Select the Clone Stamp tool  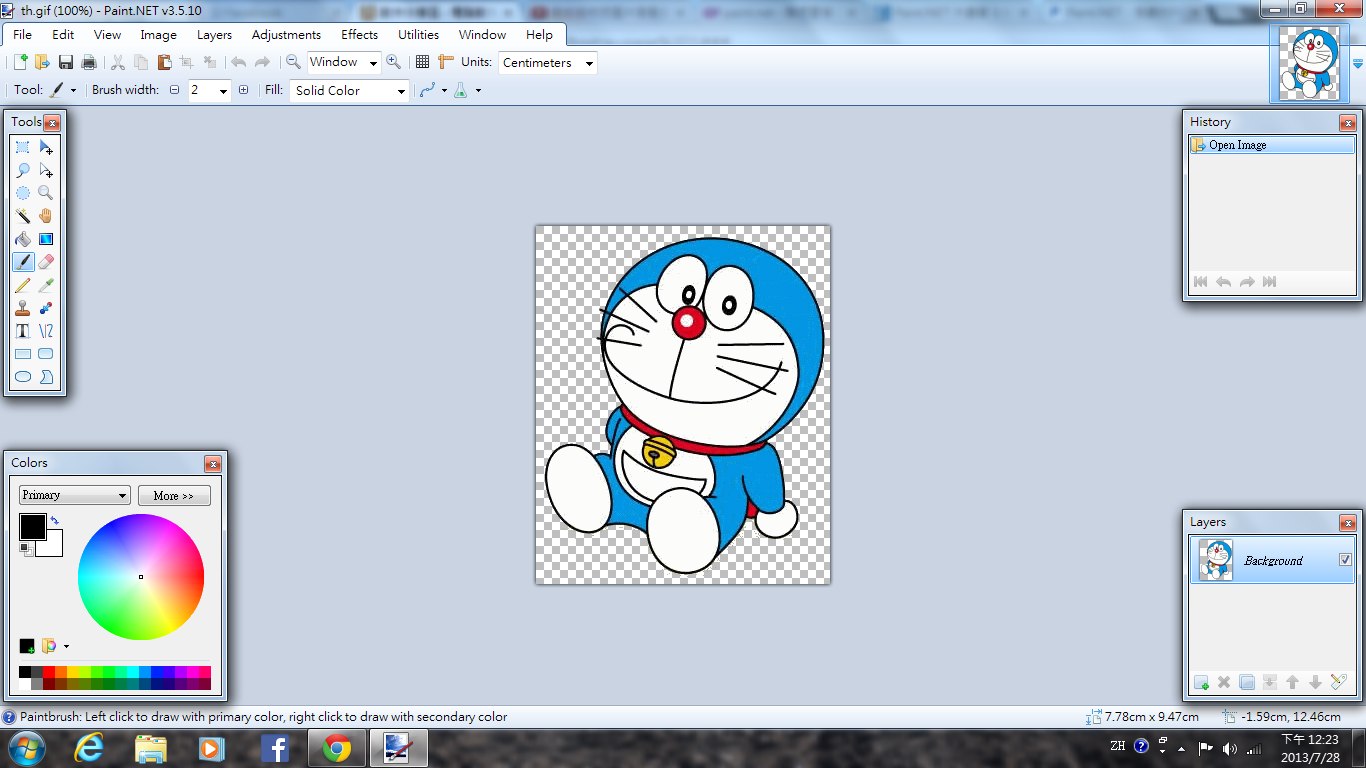(x=23, y=308)
